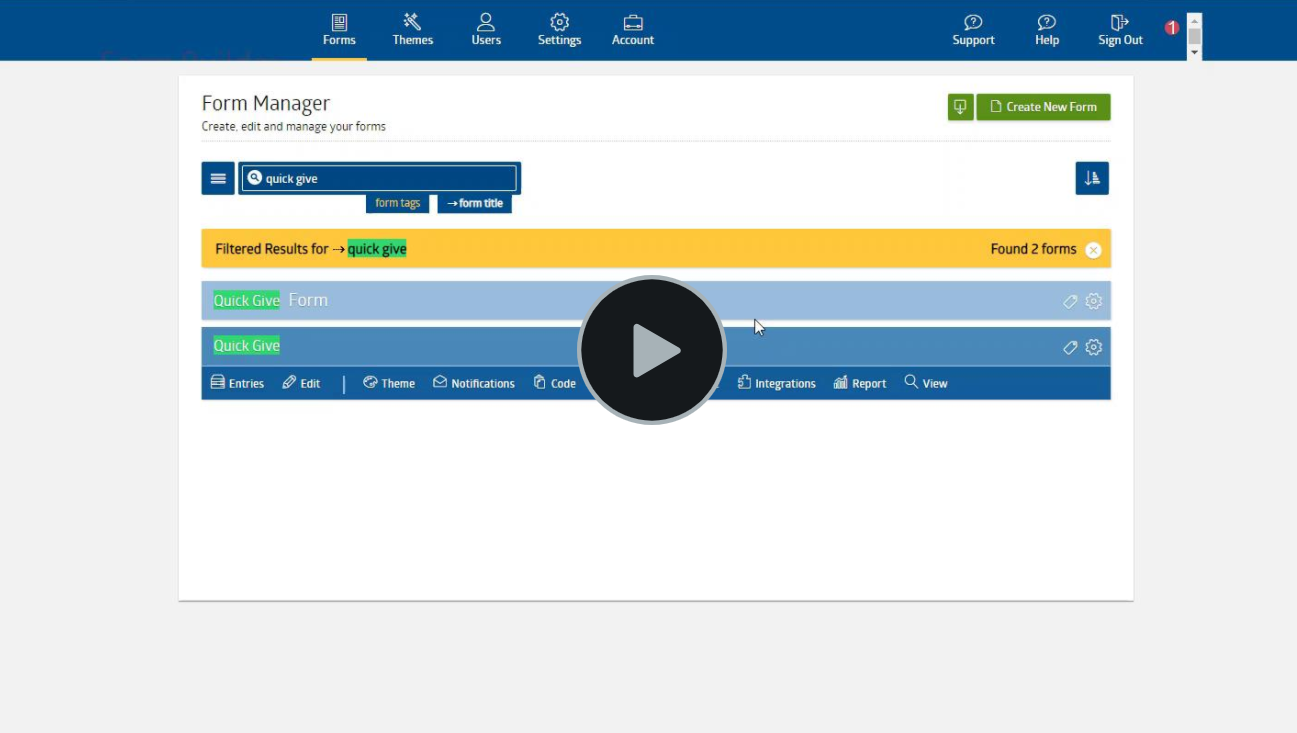Click the notification badge
This screenshot has width=1297, height=733.
1172,28
